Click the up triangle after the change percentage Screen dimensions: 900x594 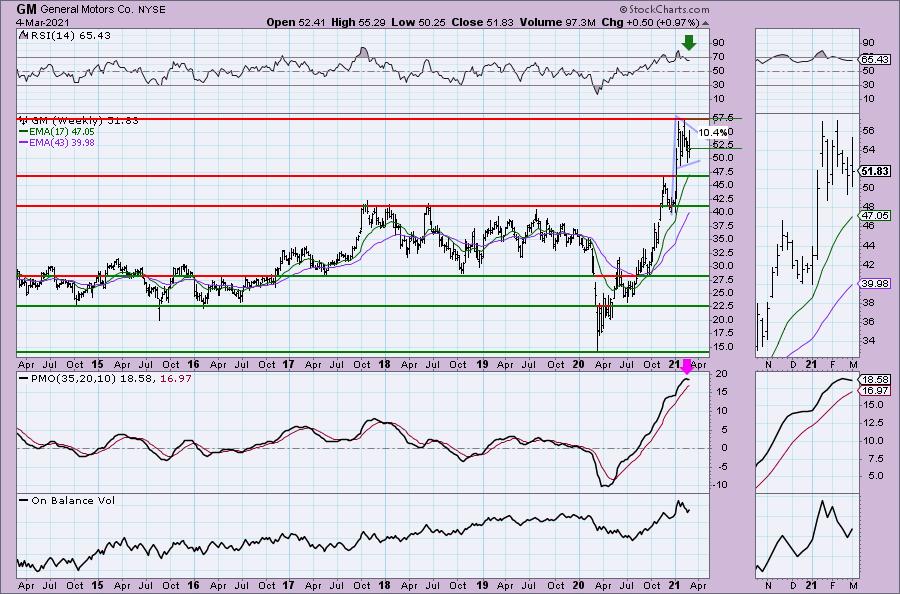pos(705,23)
